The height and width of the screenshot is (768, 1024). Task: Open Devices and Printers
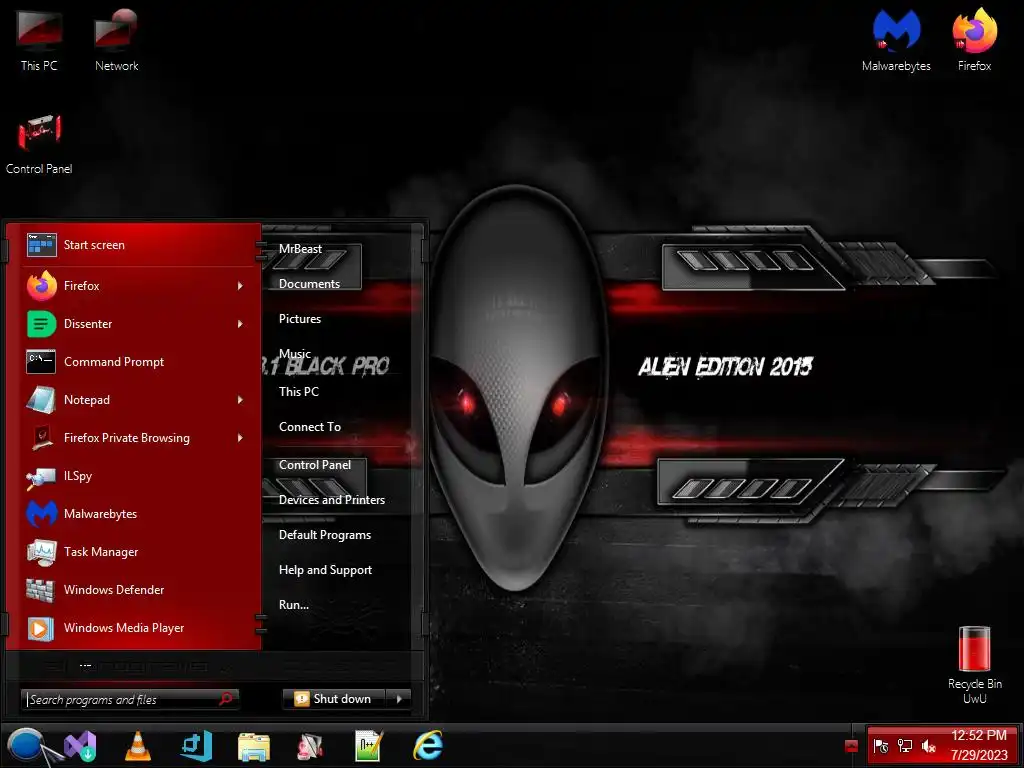click(332, 500)
